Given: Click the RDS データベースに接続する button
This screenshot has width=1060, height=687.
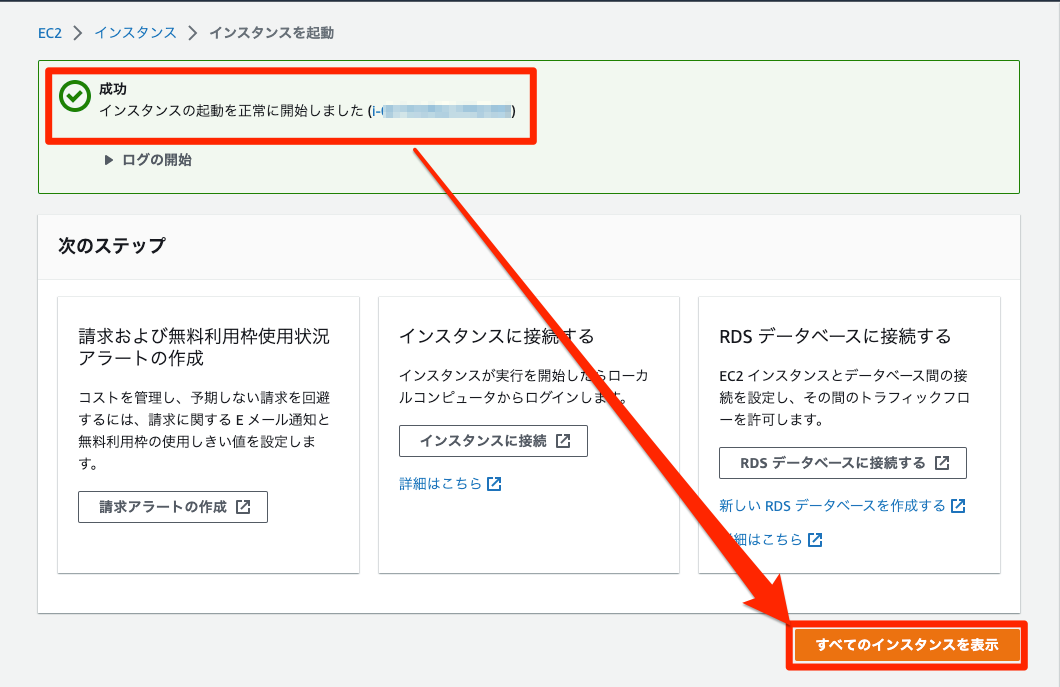Looking at the screenshot, I should click(842, 463).
